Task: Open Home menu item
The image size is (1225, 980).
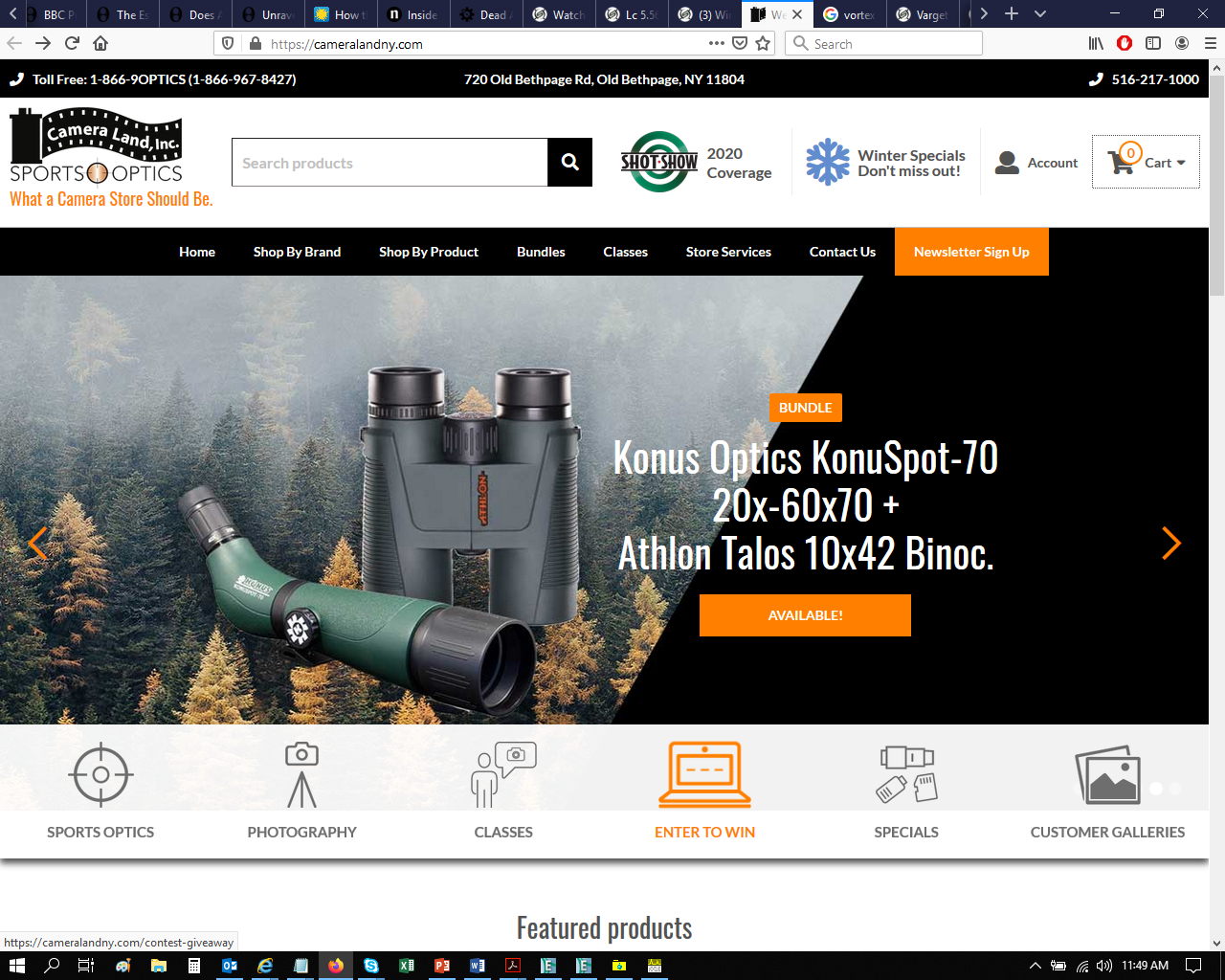Action: [x=197, y=252]
